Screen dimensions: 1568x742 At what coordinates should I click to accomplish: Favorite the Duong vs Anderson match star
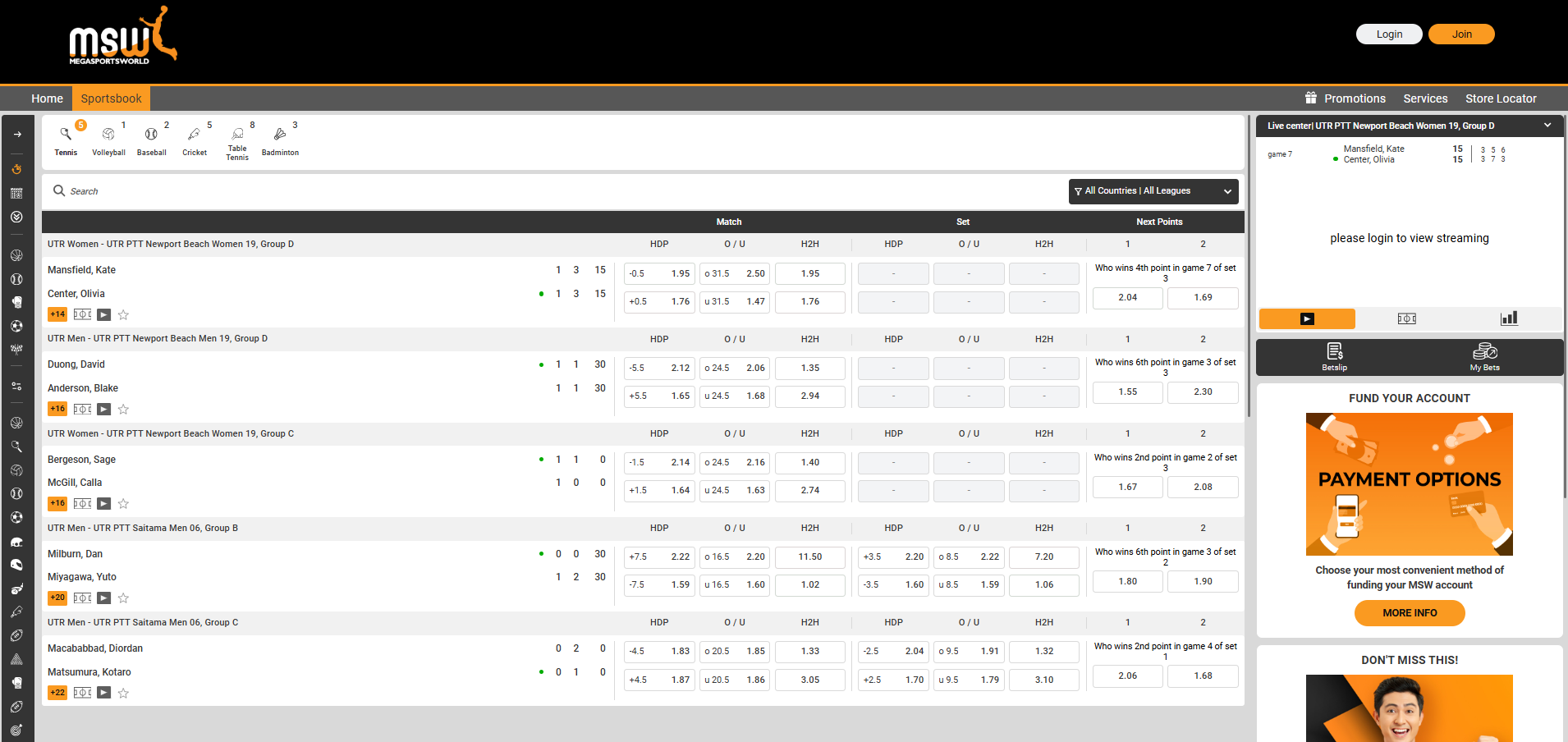click(123, 409)
